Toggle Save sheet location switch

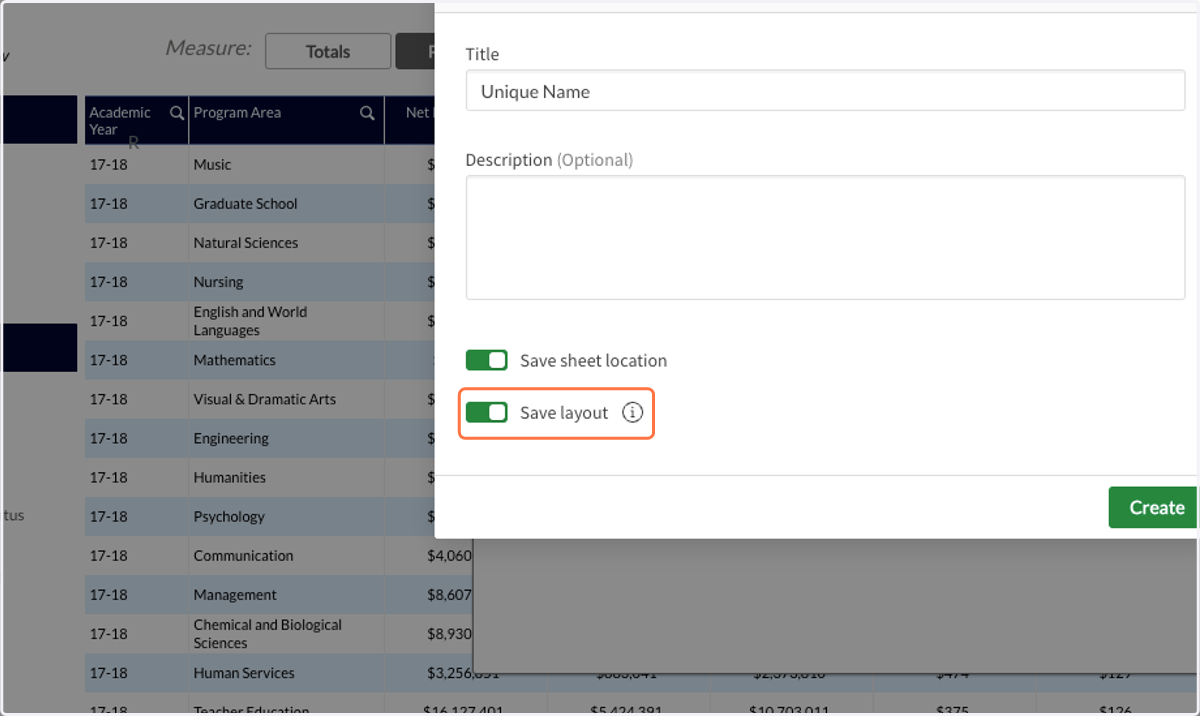point(487,360)
